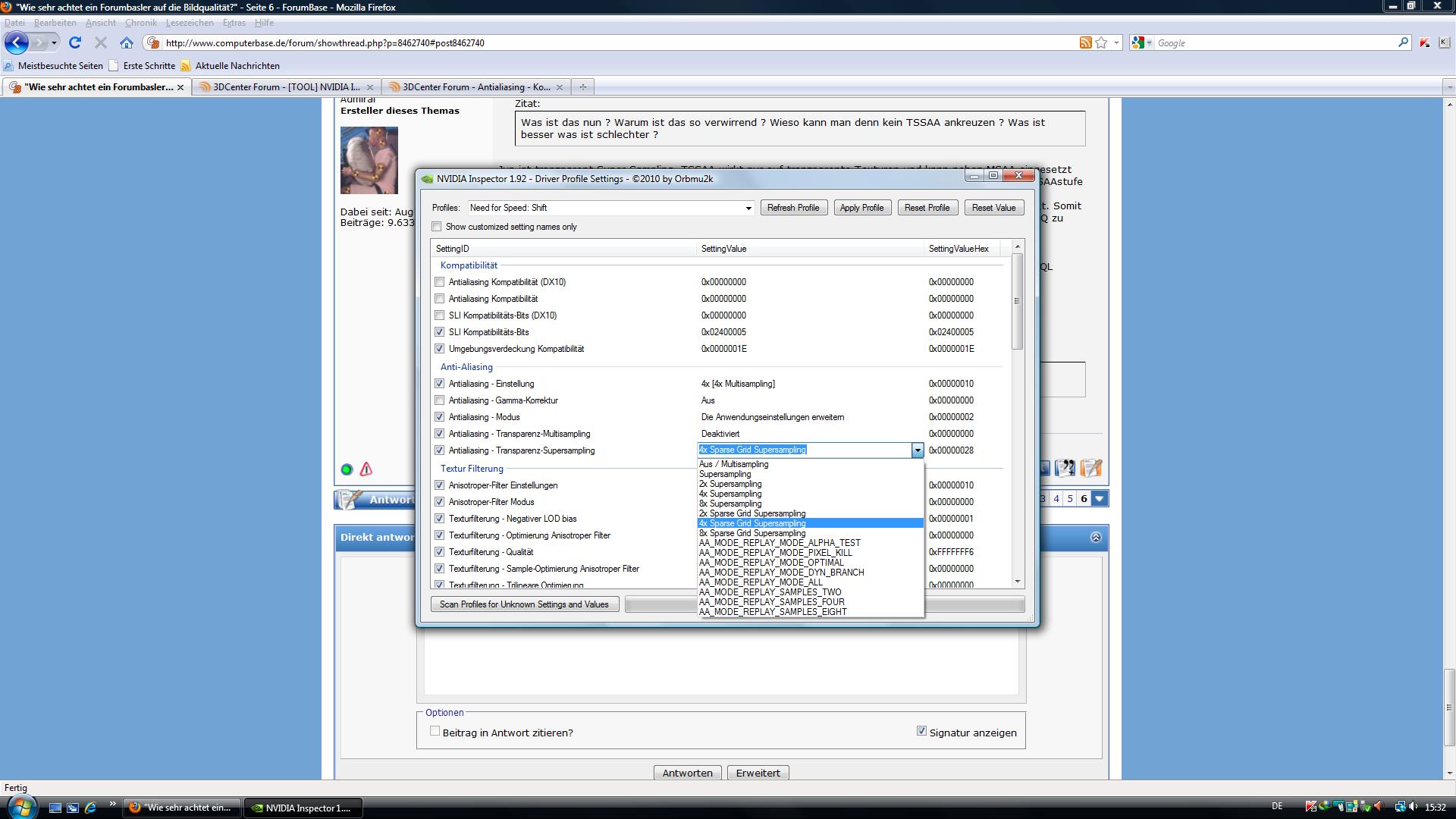Screen dimensions: 1456x819
Task: Click the Firefox back arrow button
Action: pyautogui.click(x=17, y=43)
